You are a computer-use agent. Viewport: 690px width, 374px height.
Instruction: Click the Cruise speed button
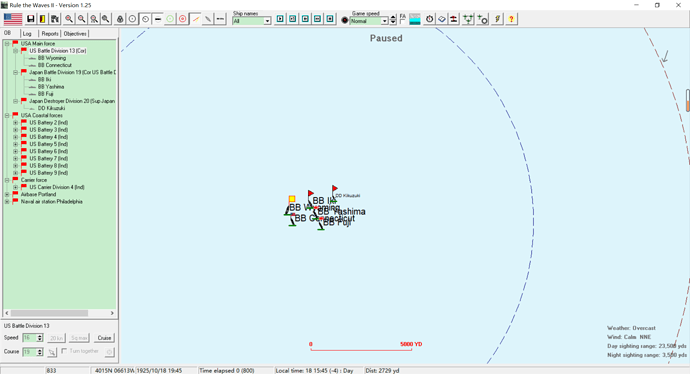[104, 338]
